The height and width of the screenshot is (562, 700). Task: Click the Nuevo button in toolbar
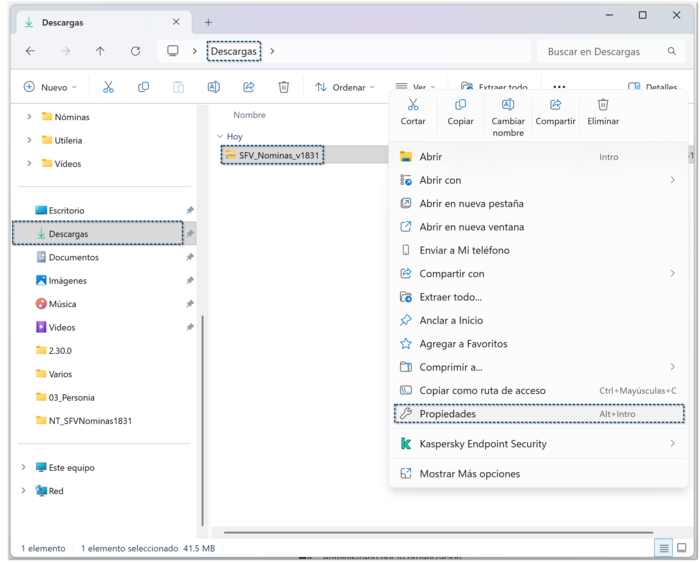(50, 87)
